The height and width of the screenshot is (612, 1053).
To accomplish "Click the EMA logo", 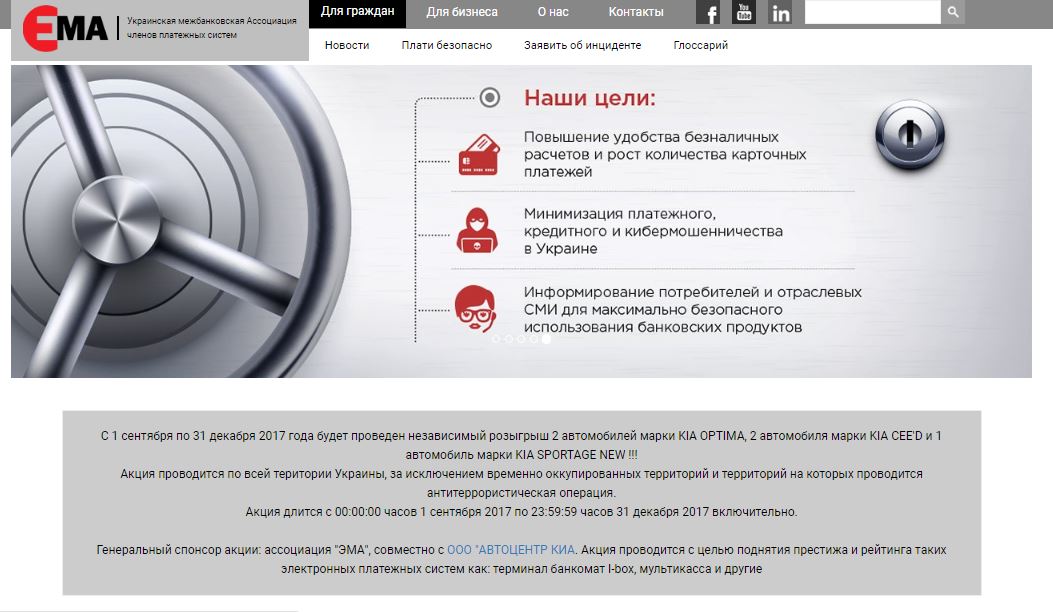I will (65, 29).
